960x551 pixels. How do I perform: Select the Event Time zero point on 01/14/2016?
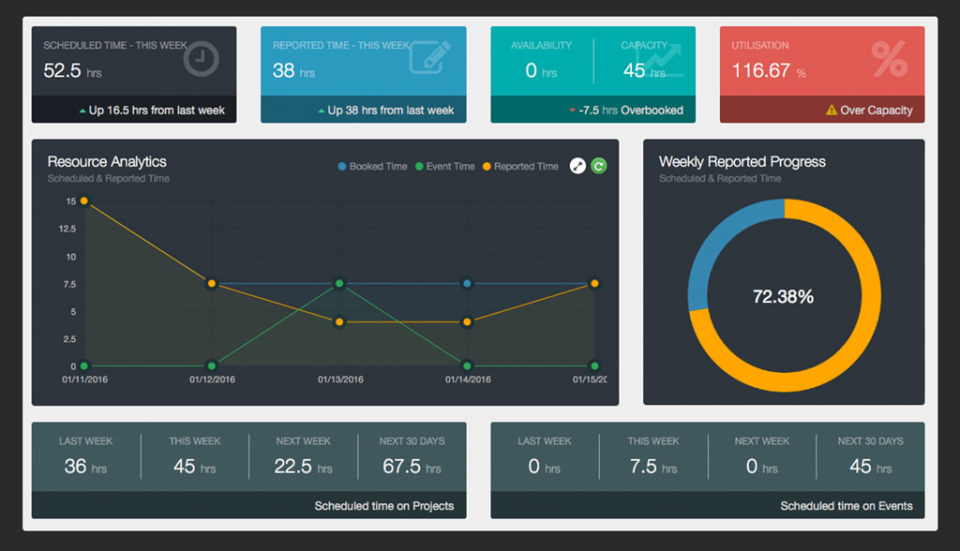click(x=467, y=366)
